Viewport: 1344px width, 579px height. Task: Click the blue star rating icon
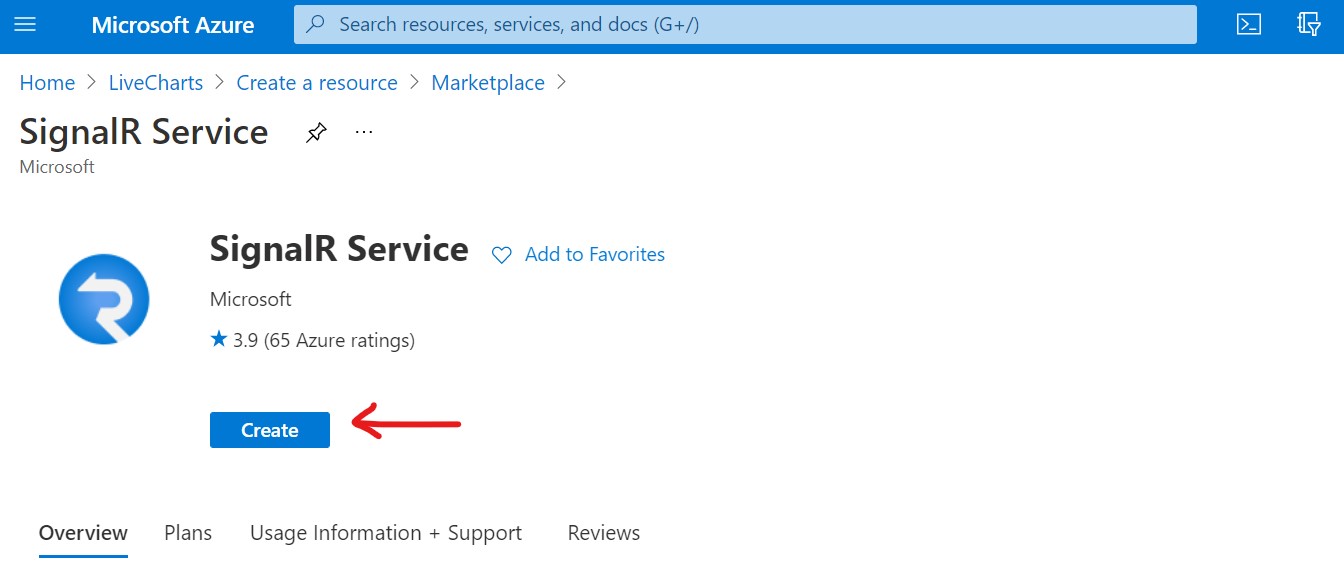tap(219, 340)
